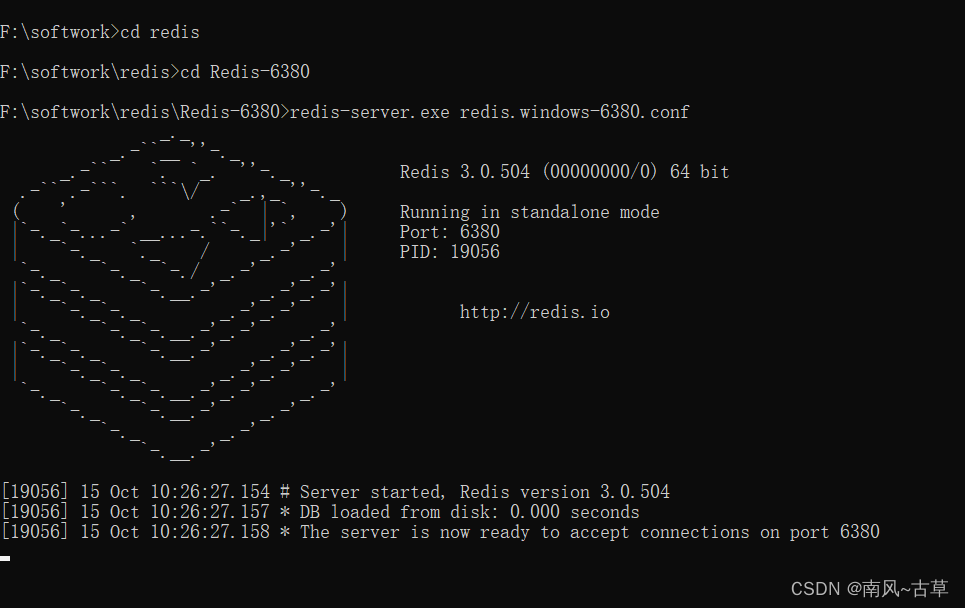The image size is (965, 608).
Task: Click timestamp 10:26:27.154 in log
Action: tap(210, 492)
